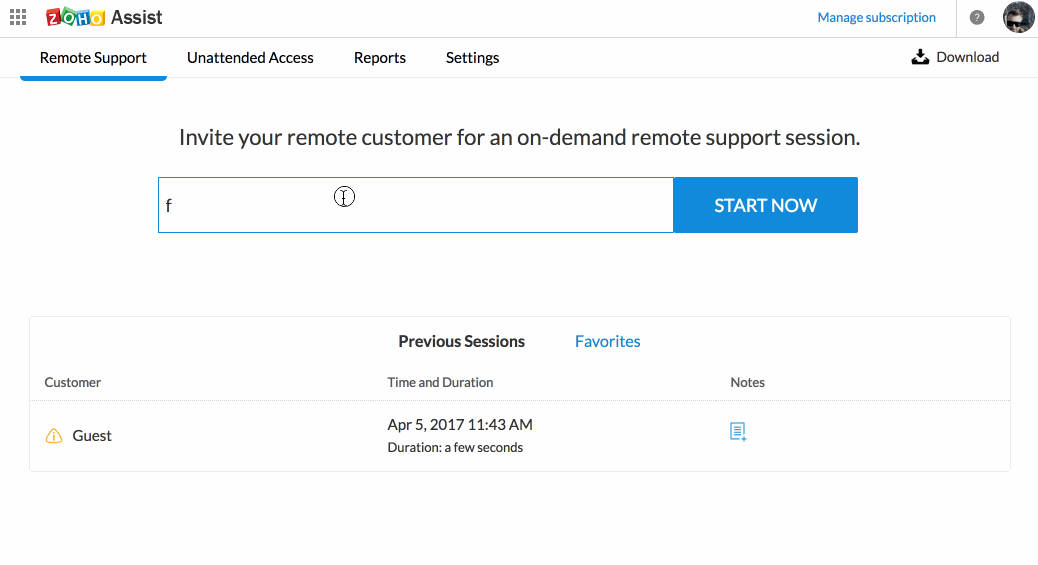
Task: Click the Download text label
Action: (x=967, y=57)
